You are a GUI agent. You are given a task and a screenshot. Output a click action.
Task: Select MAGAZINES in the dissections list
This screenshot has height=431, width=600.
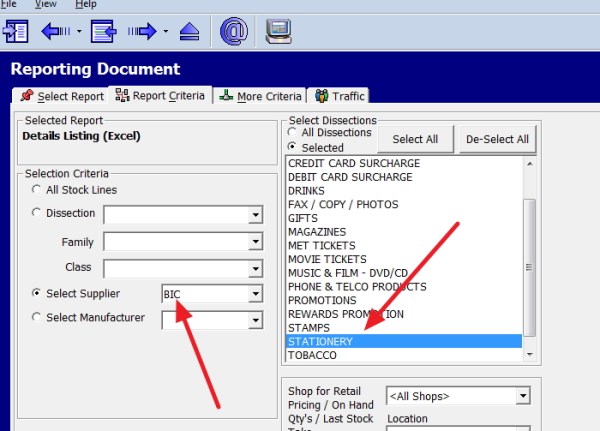tap(404, 232)
